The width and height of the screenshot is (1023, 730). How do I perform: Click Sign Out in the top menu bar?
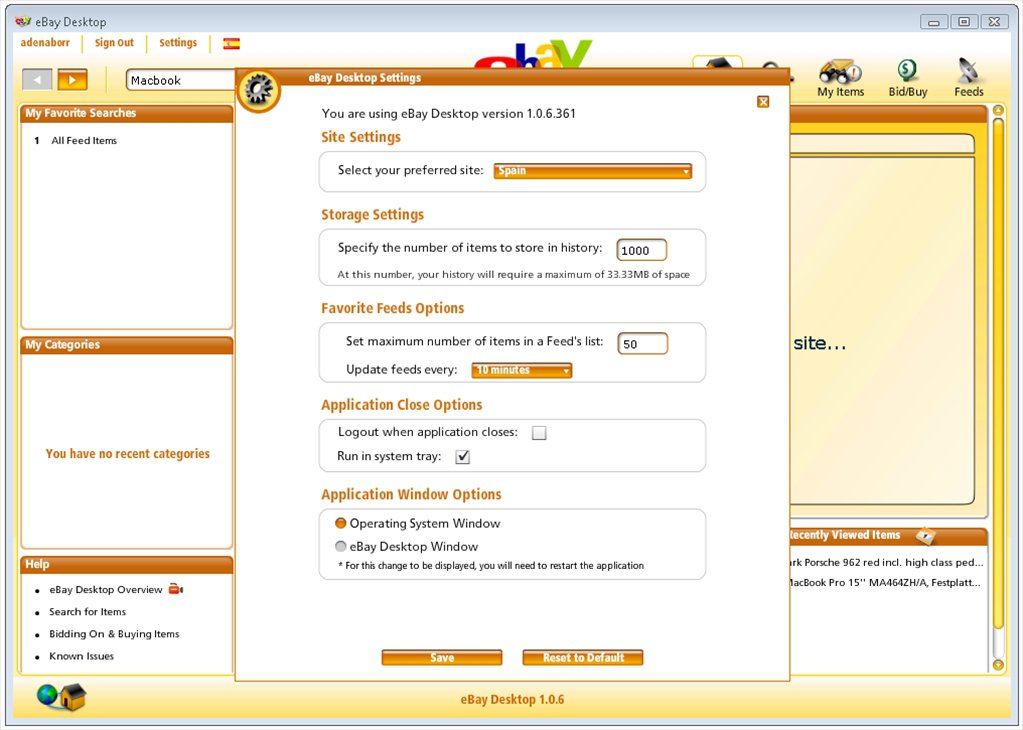click(113, 43)
